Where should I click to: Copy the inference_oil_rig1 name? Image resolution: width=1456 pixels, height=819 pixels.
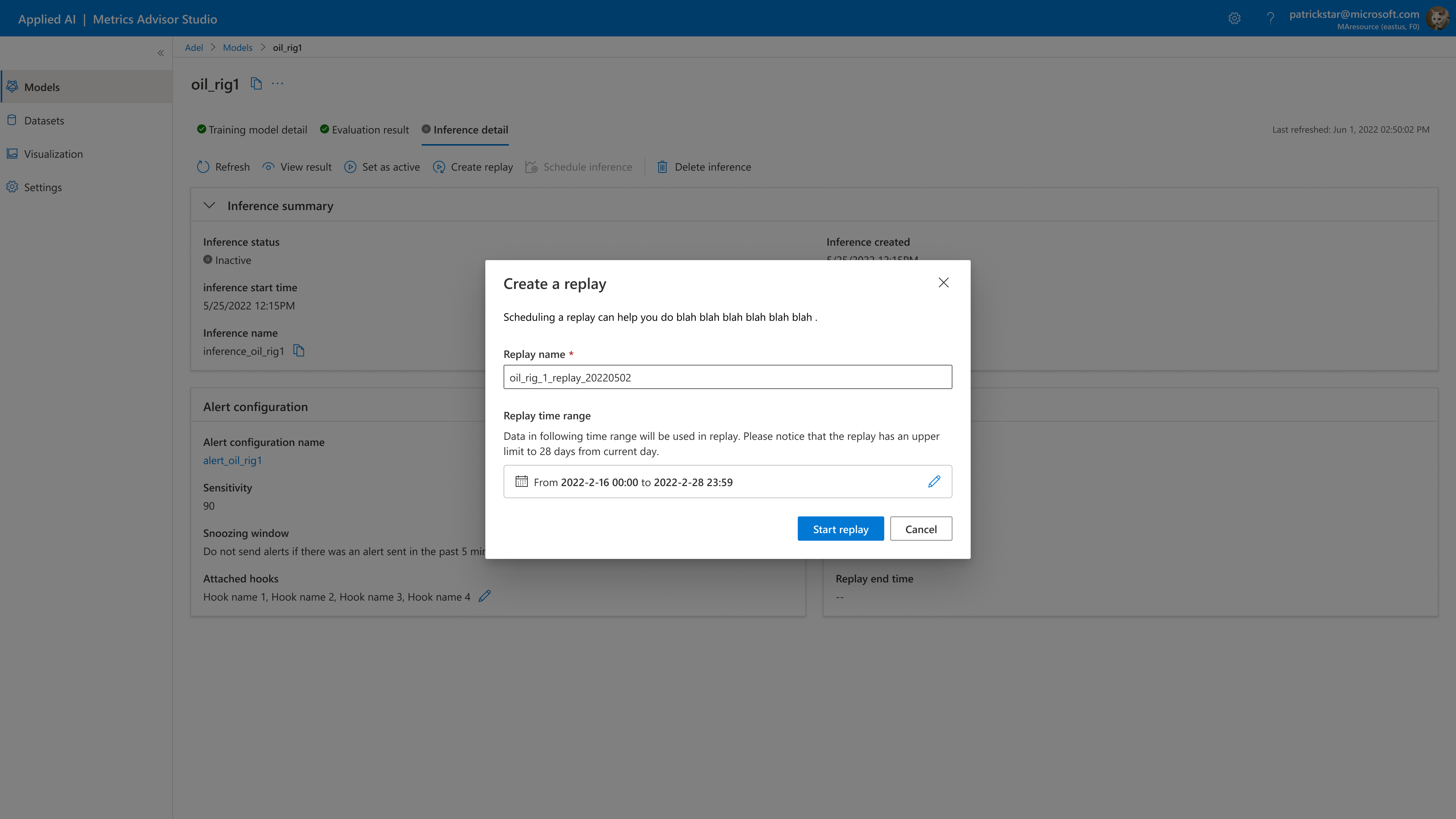point(299,351)
